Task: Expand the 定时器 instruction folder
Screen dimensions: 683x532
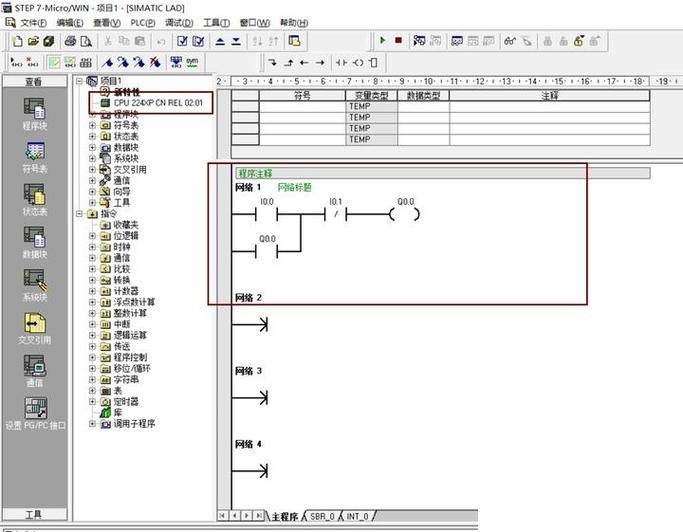Action: click(x=92, y=401)
